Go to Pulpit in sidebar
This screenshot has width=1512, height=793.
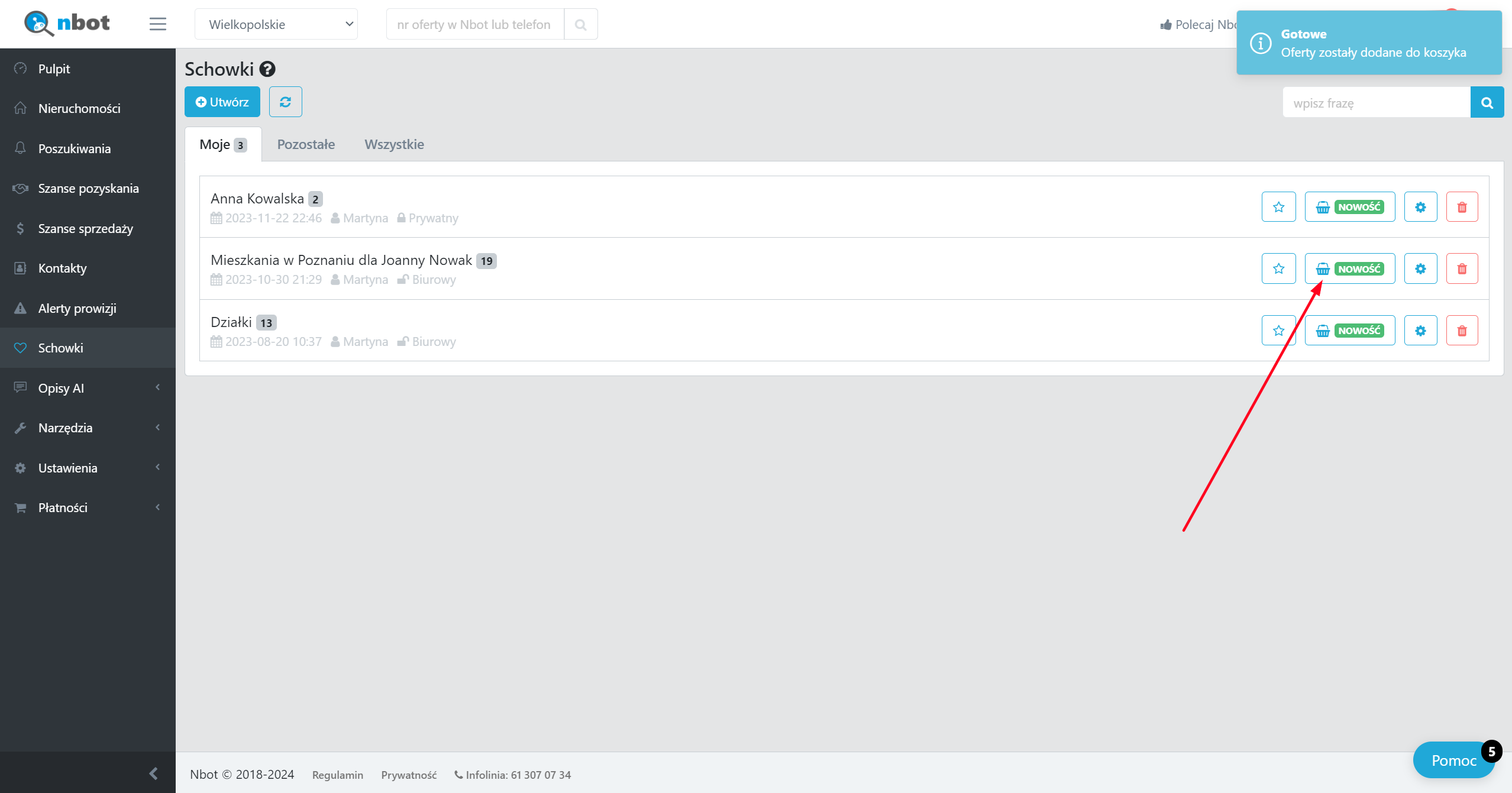point(88,69)
